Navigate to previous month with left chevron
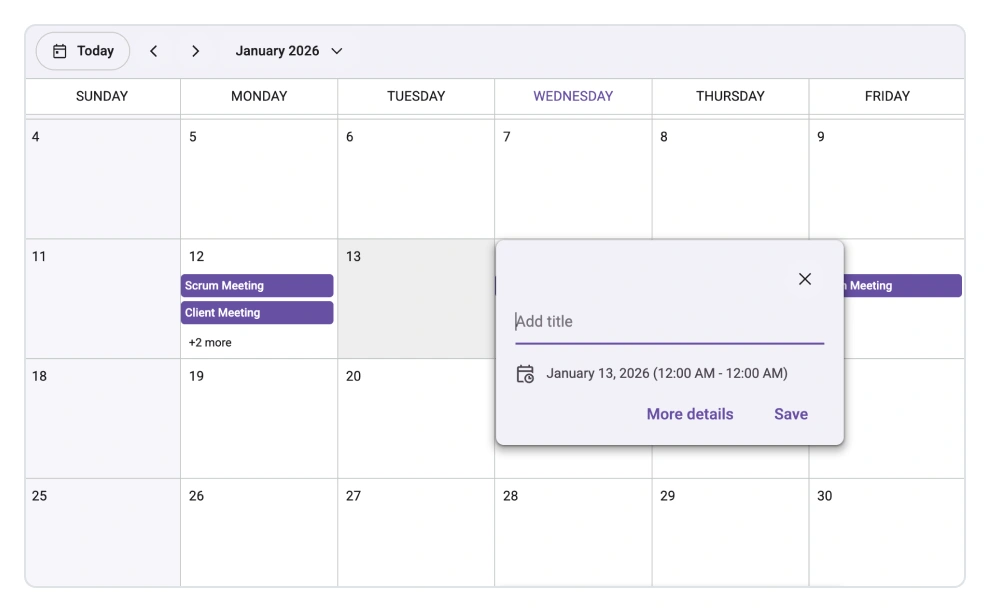The height and width of the screenshot is (612, 990). pos(153,50)
